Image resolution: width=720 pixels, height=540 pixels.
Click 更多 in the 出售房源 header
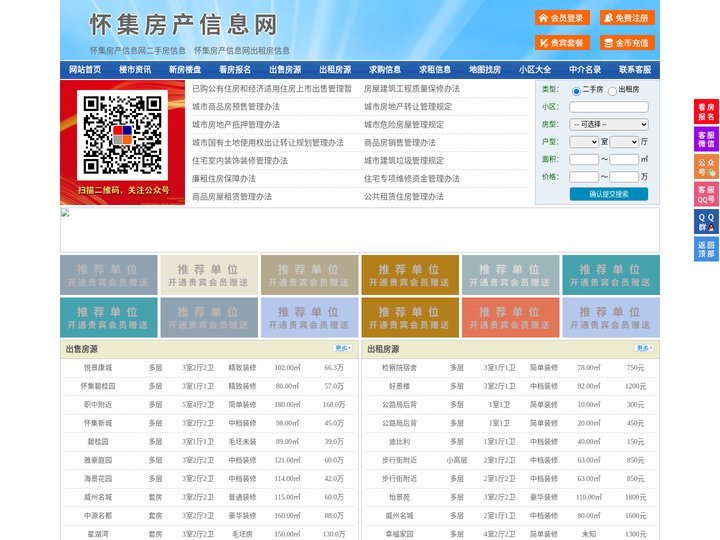(x=343, y=349)
